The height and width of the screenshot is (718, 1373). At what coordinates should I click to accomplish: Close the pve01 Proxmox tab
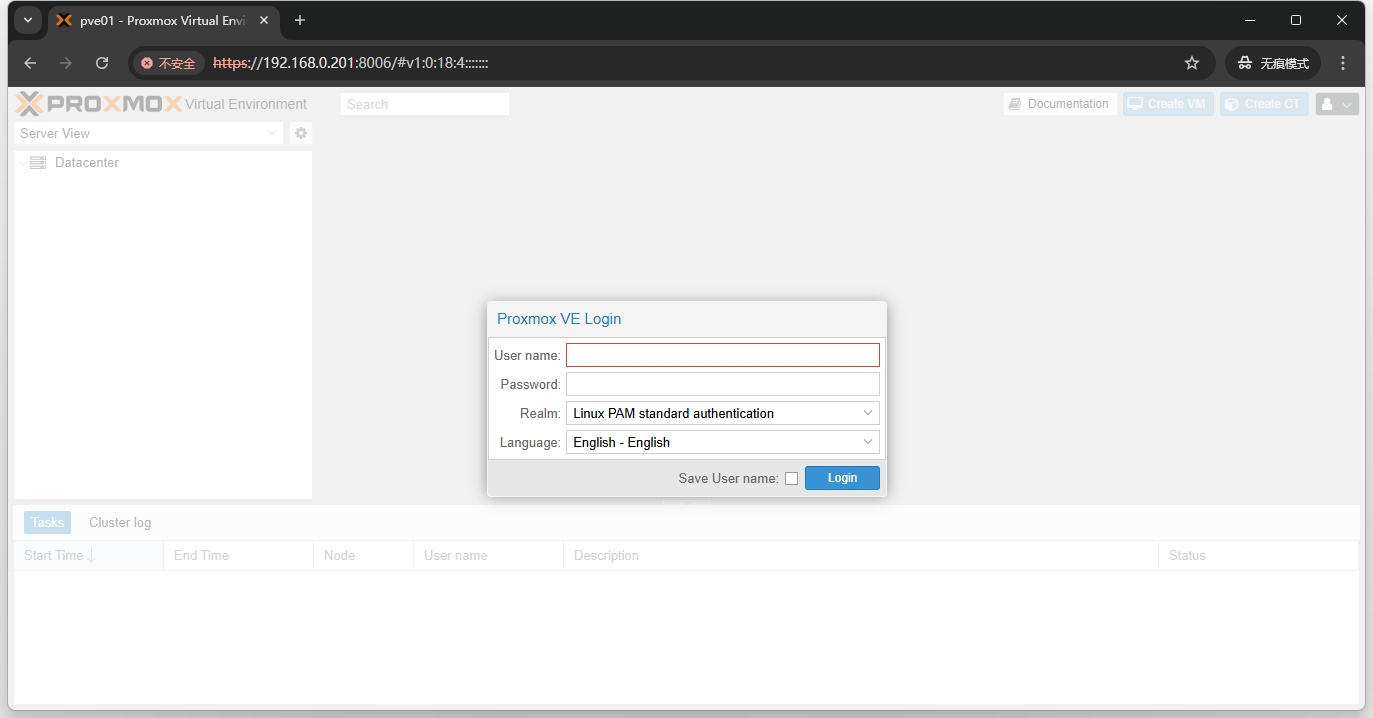click(x=264, y=20)
